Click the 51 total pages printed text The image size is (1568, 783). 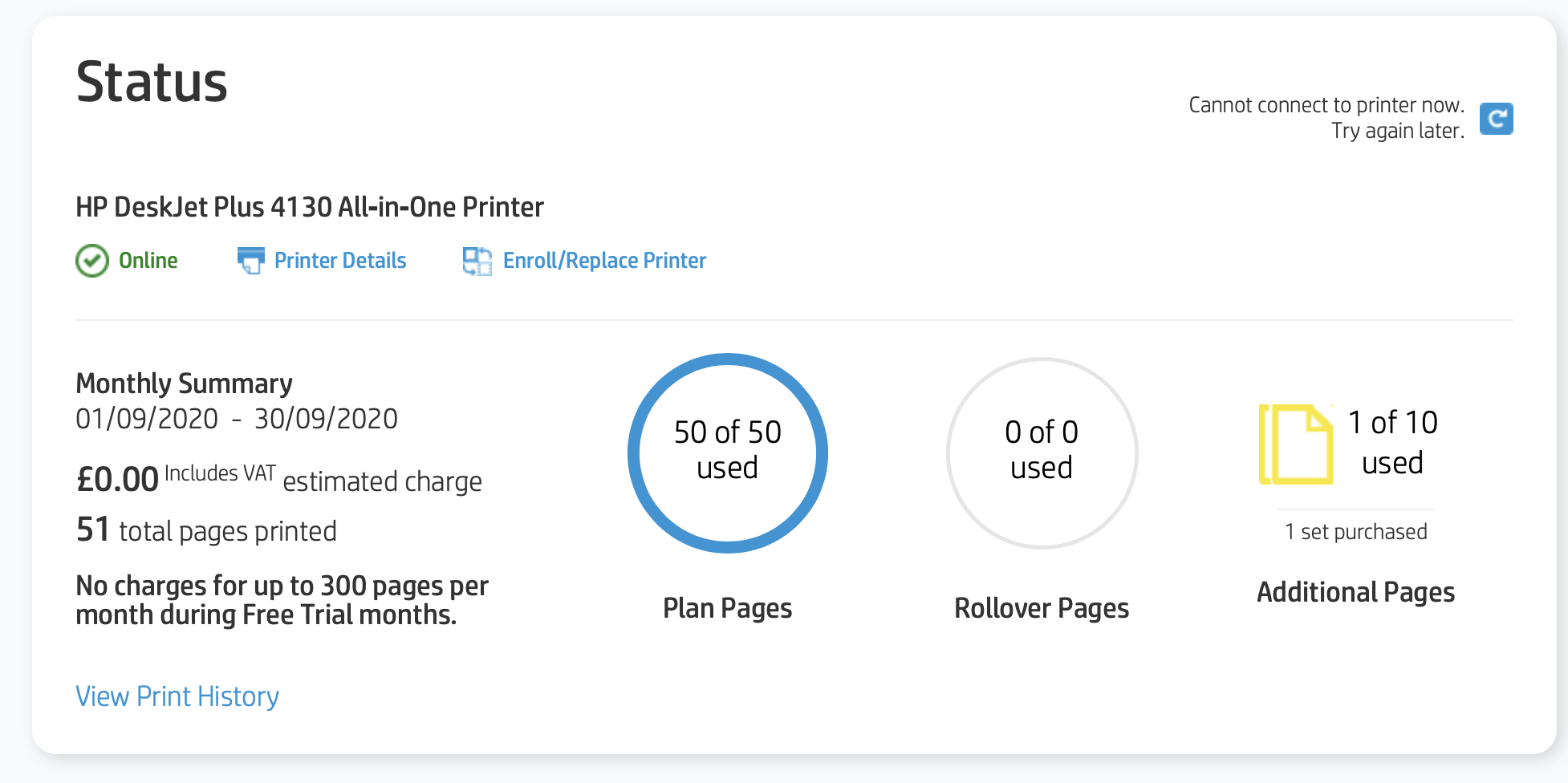coord(205,529)
